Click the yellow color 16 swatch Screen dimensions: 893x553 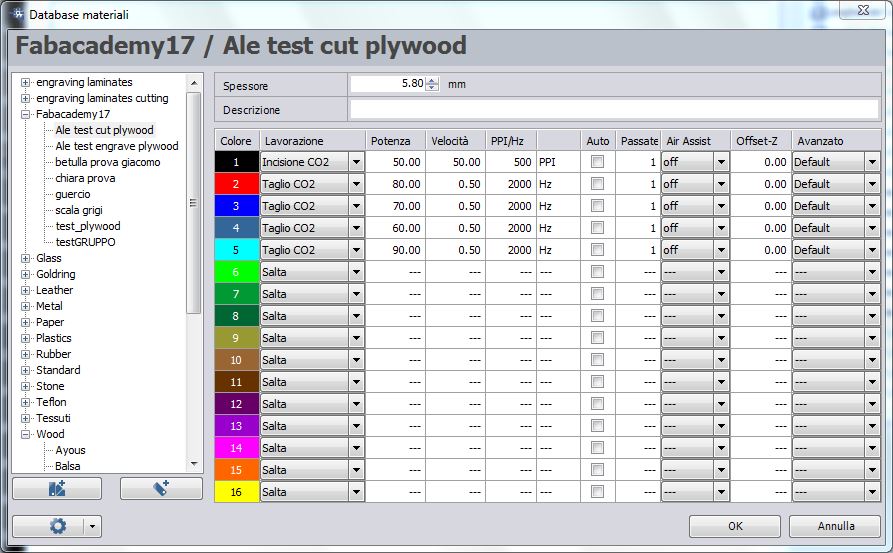pyautogui.click(x=236, y=492)
